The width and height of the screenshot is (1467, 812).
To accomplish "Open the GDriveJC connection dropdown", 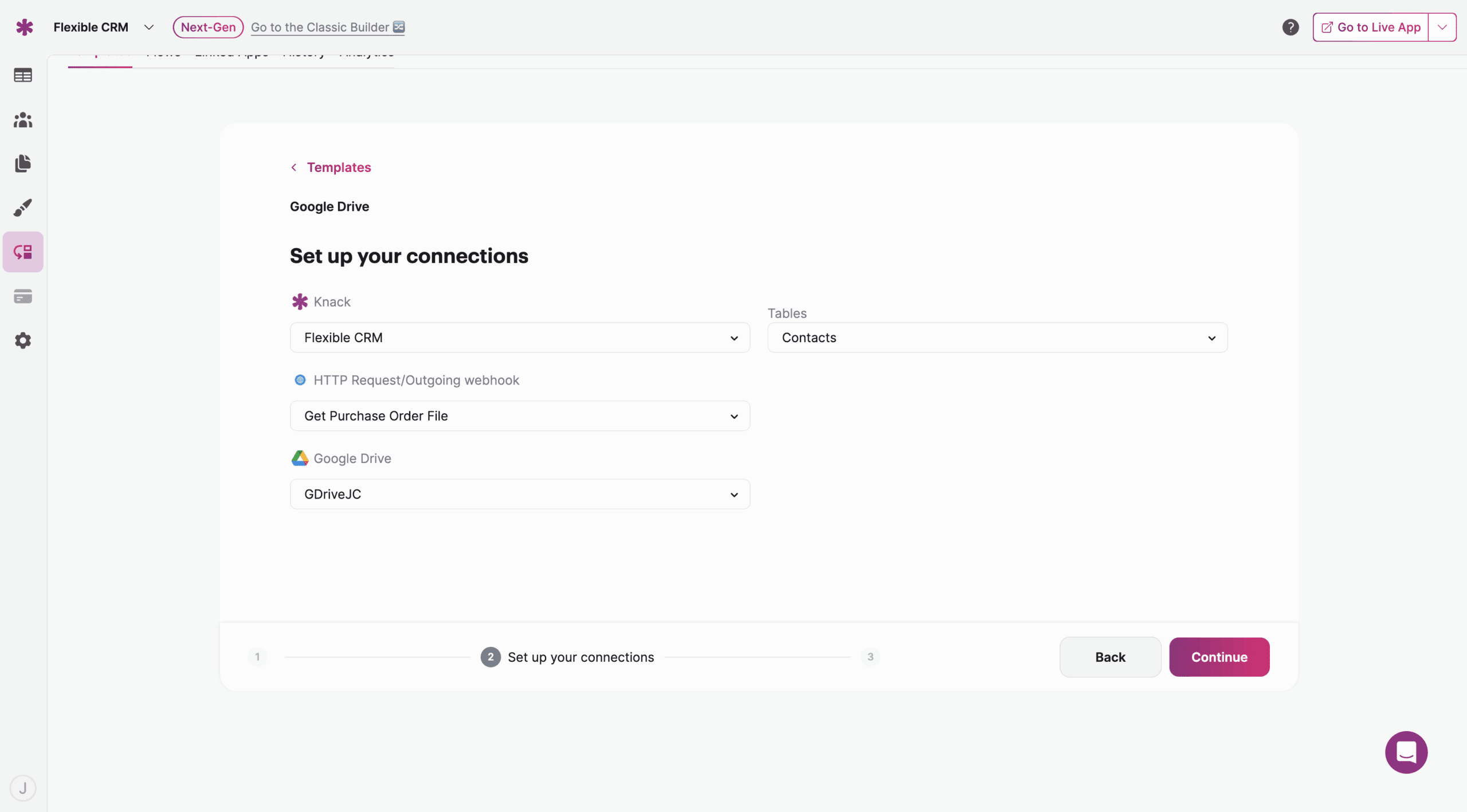I will tap(519, 494).
